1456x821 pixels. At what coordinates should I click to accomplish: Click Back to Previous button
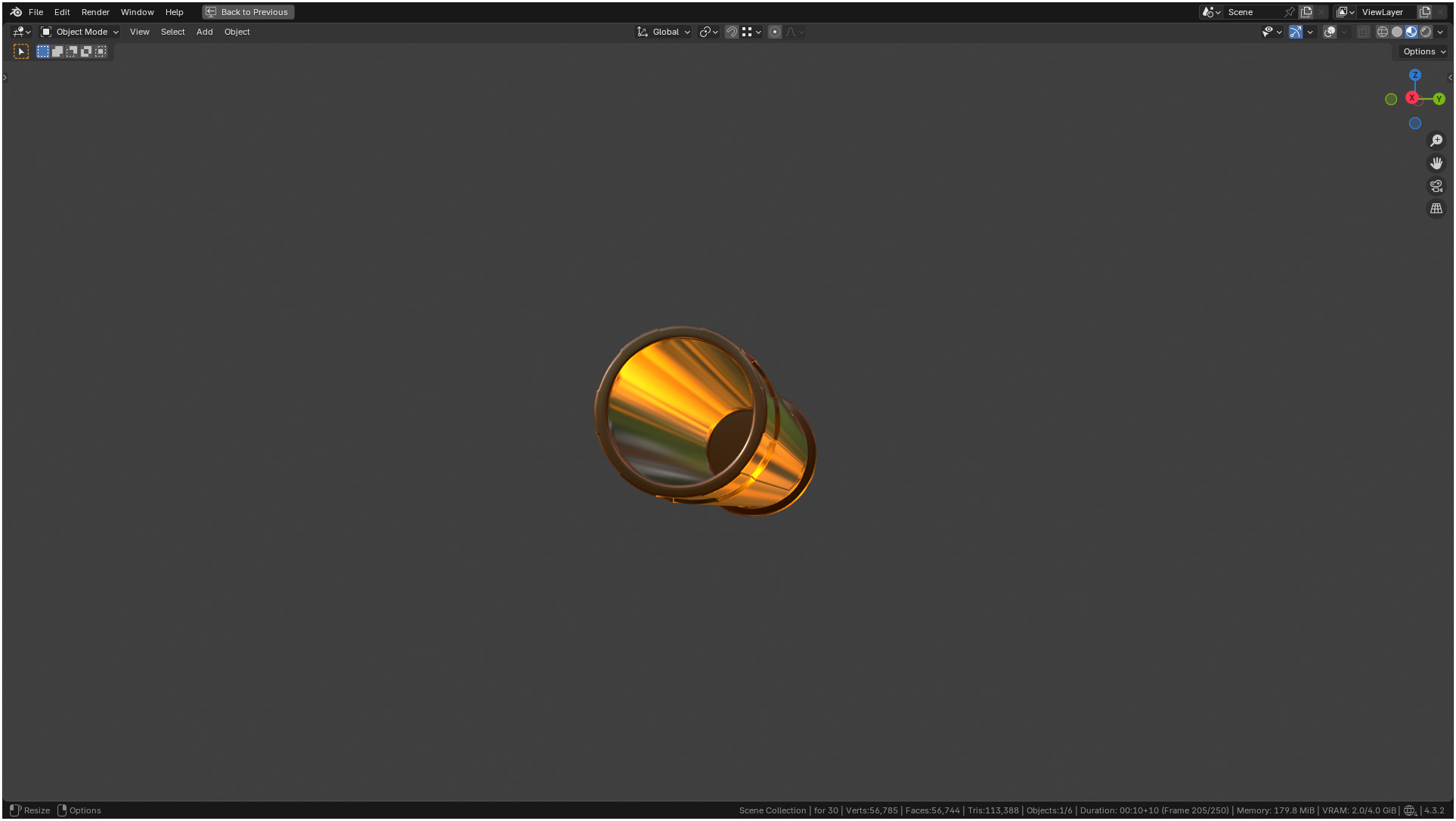[248, 12]
